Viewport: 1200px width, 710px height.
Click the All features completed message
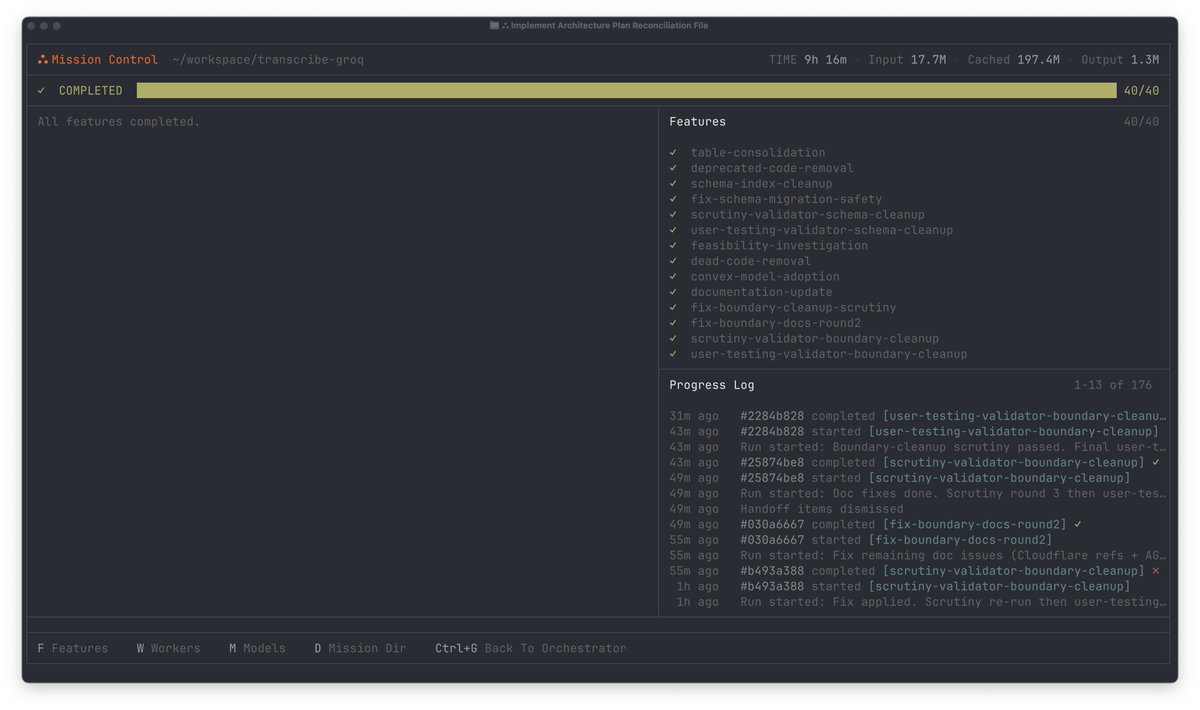tap(119, 122)
